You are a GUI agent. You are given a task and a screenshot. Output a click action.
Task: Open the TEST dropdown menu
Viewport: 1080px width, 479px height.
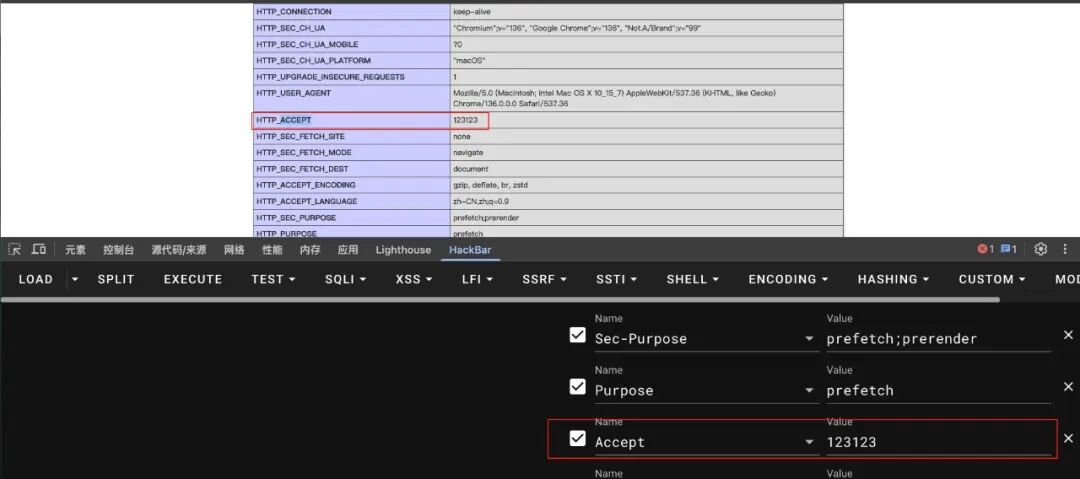pyautogui.click(x=273, y=279)
